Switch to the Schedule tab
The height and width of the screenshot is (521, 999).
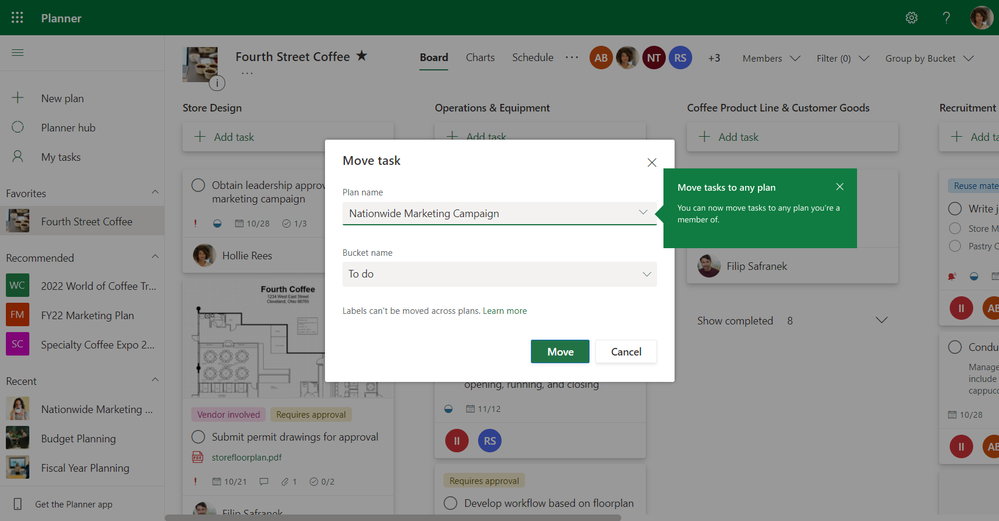click(533, 57)
